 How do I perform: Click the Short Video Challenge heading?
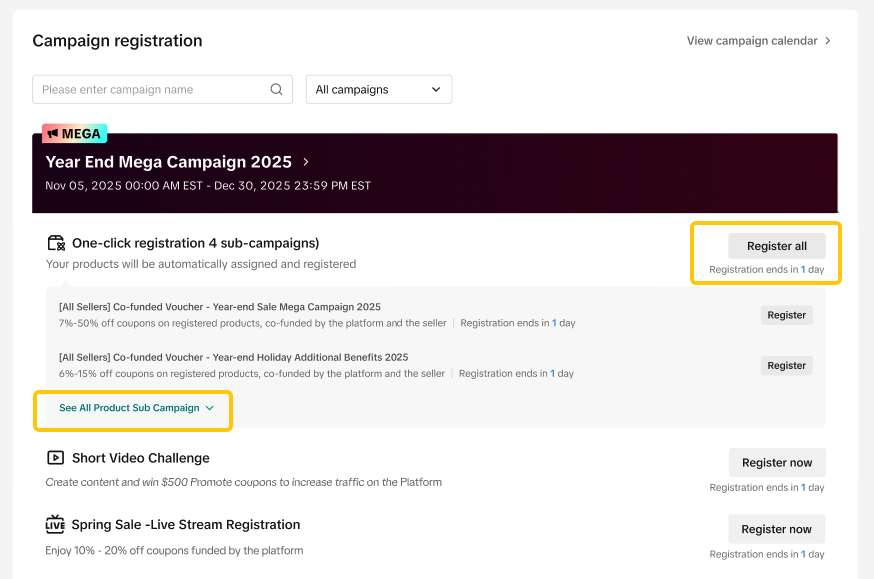pyautogui.click(x=141, y=458)
